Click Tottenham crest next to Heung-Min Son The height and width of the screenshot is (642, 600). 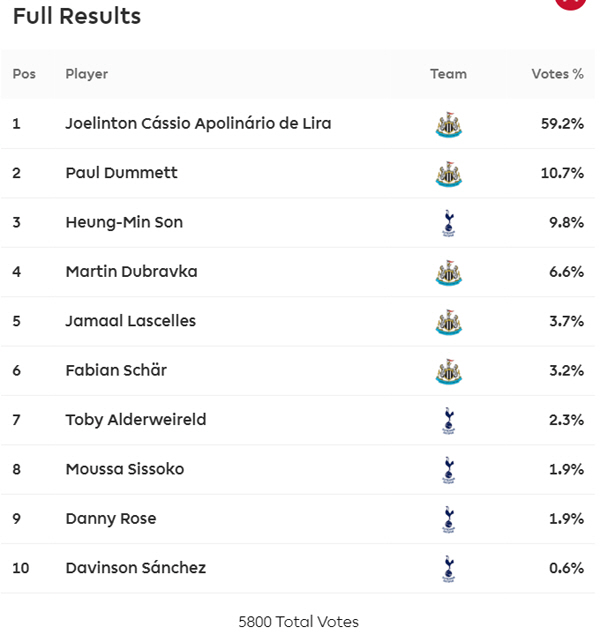pos(448,223)
